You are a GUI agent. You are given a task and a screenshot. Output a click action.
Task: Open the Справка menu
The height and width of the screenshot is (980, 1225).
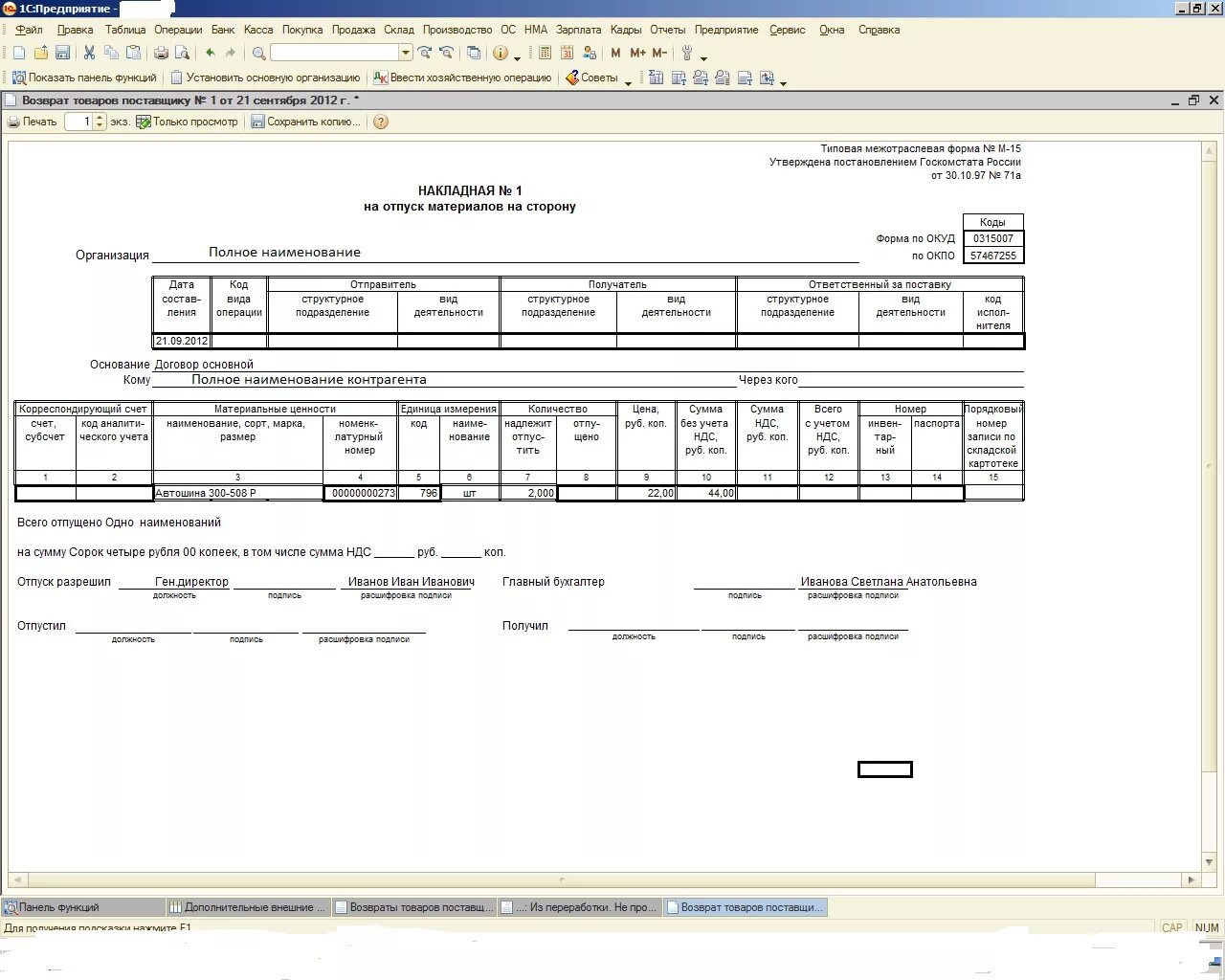point(879,30)
